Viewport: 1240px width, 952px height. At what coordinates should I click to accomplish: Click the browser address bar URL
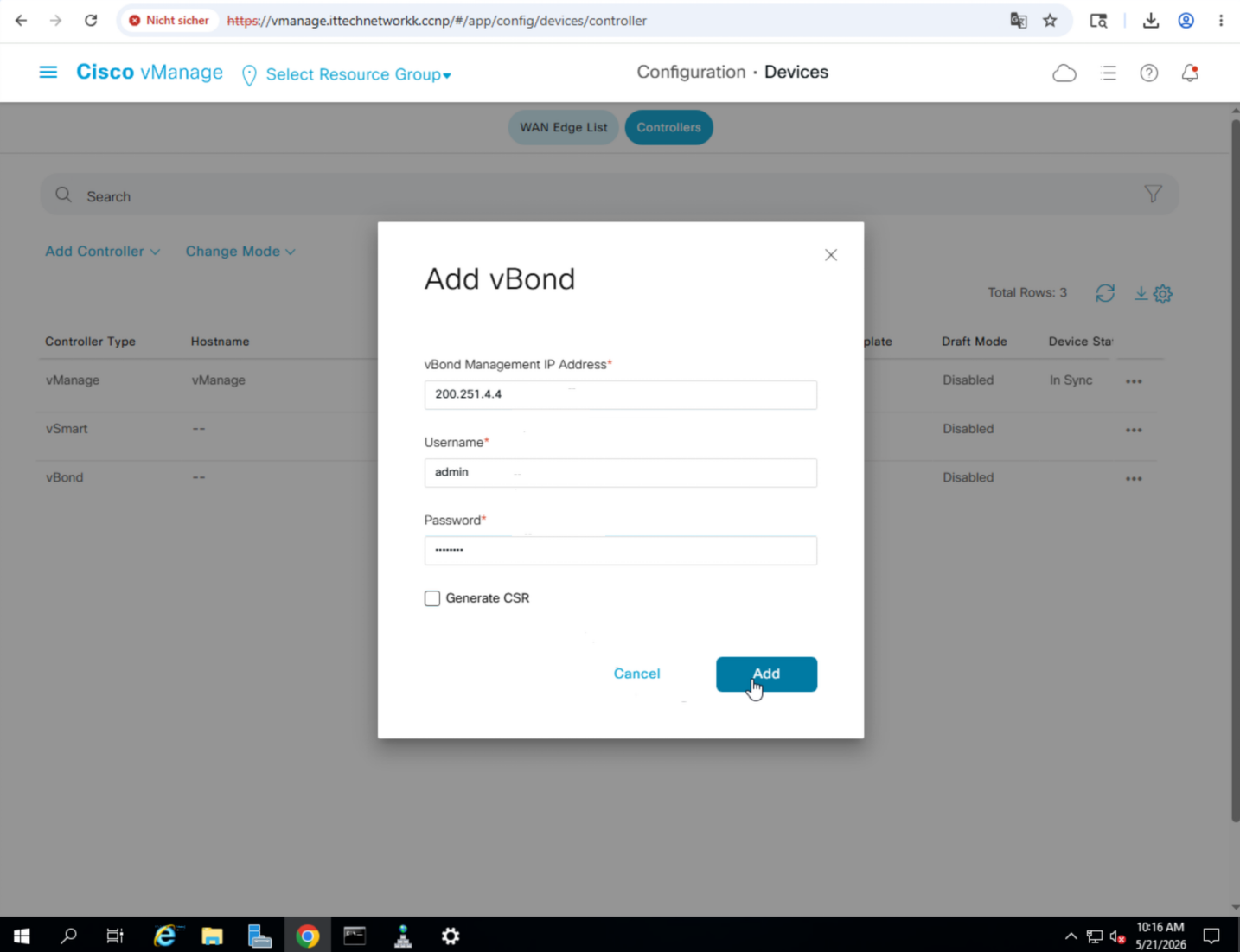point(437,20)
